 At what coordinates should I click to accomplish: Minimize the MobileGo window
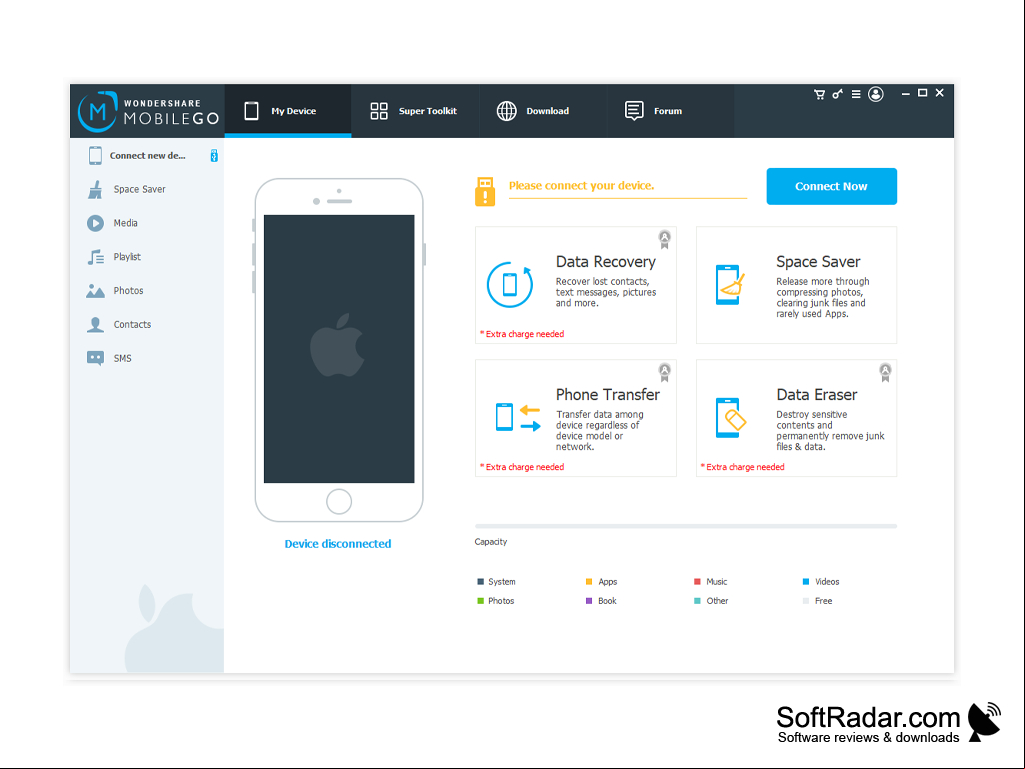(905, 94)
